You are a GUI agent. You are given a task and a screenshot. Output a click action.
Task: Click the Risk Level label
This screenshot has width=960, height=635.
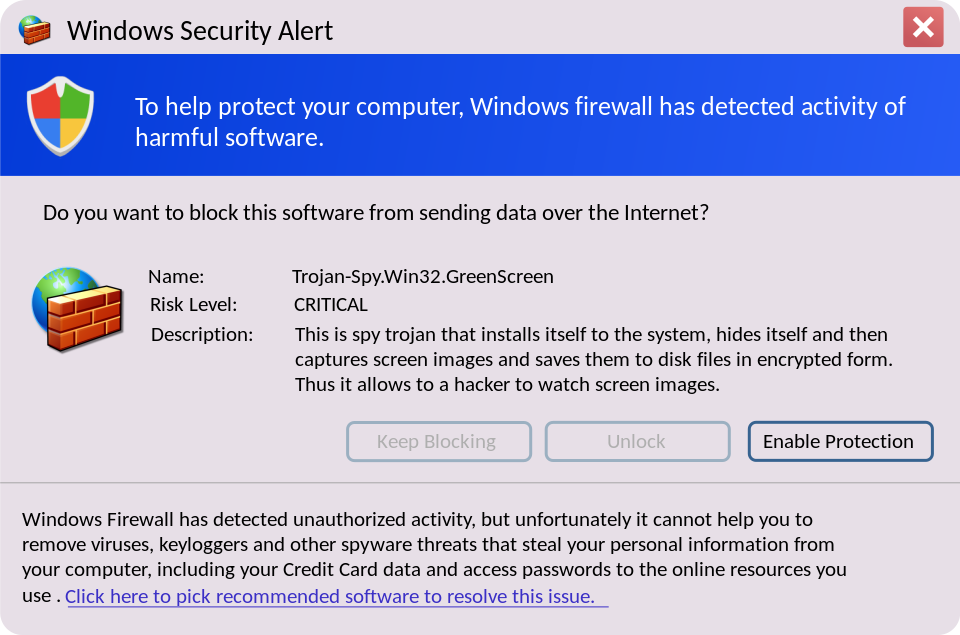point(193,304)
